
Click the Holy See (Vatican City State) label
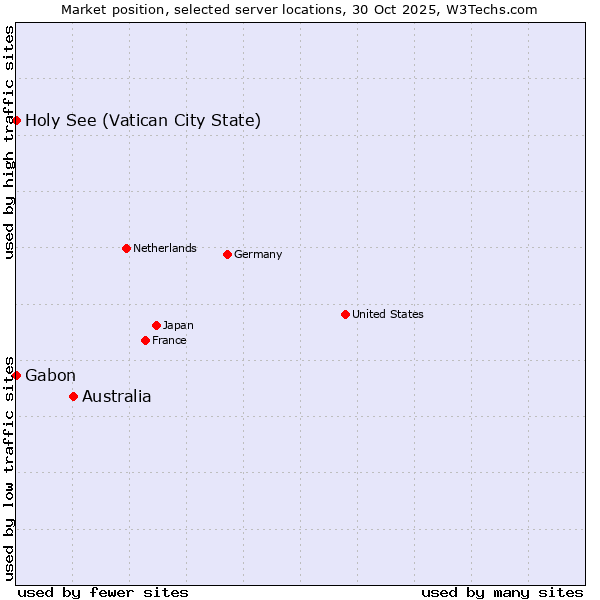(x=143, y=121)
